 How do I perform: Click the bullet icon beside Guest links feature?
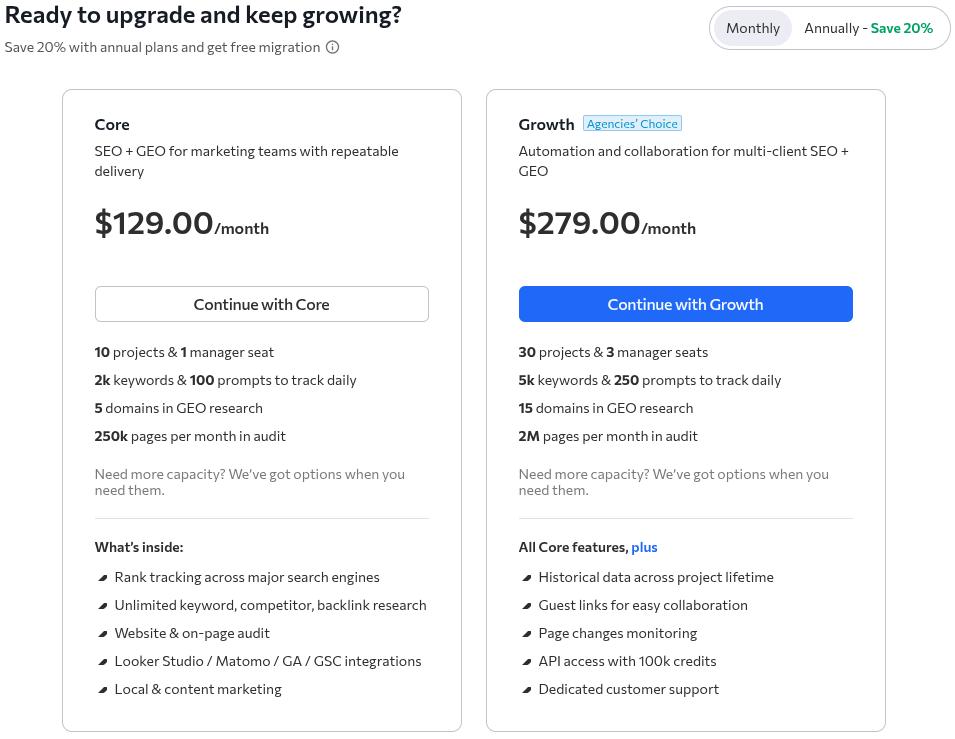click(526, 605)
